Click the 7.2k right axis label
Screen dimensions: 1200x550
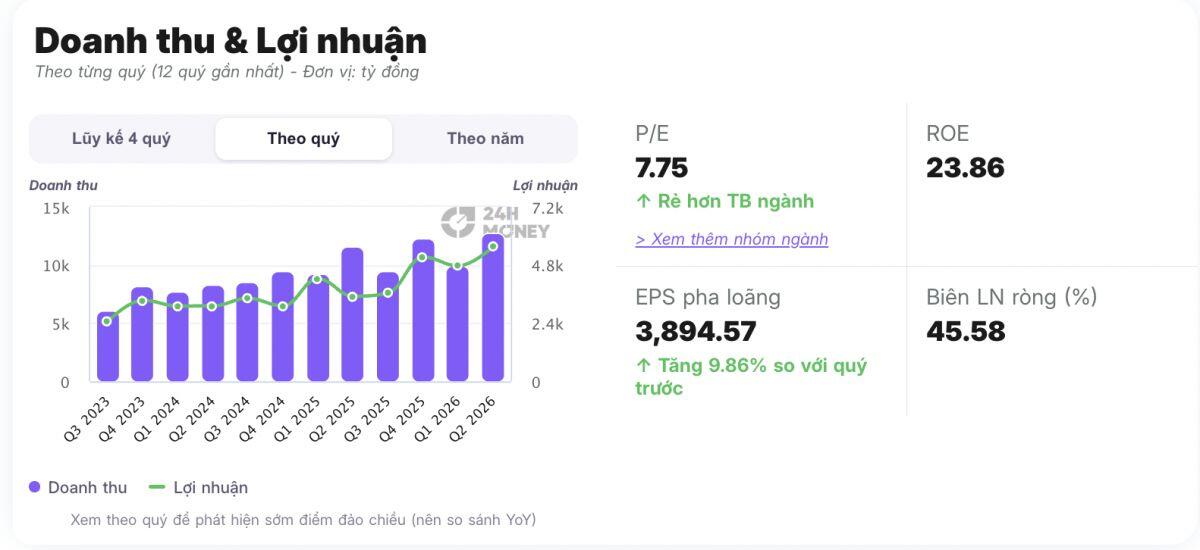(547, 209)
